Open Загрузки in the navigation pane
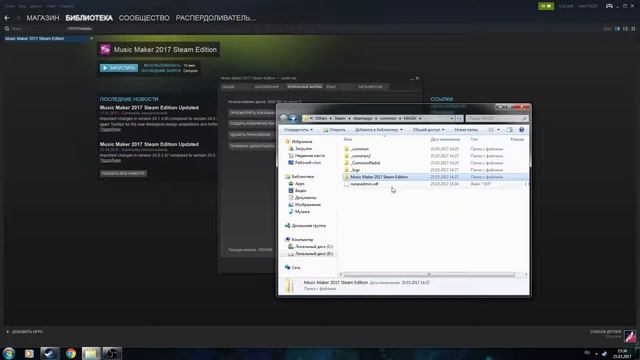Screen dimensions: 640x360 (303, 149)
